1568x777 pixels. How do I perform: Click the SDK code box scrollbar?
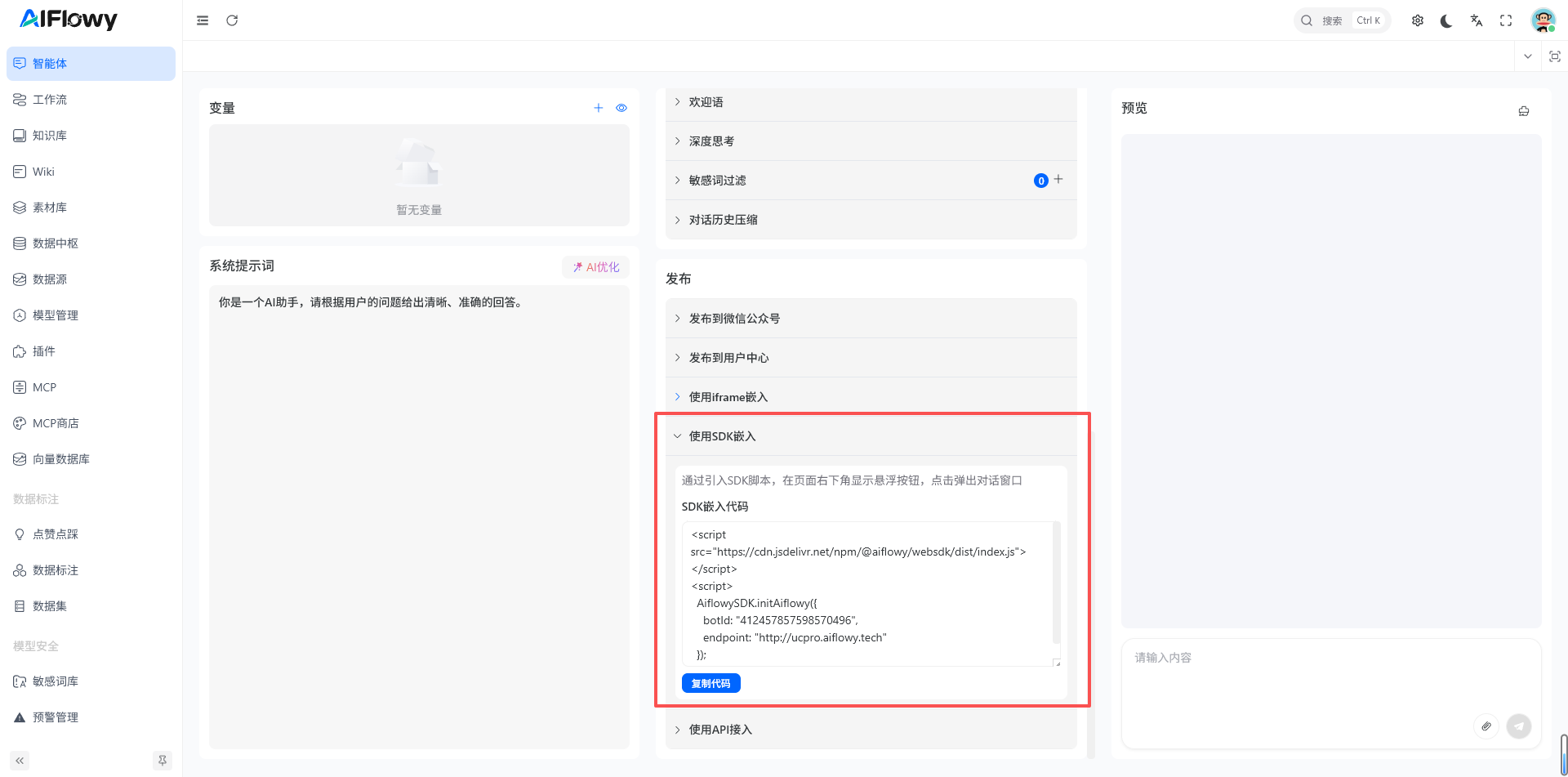(1057, 584)
